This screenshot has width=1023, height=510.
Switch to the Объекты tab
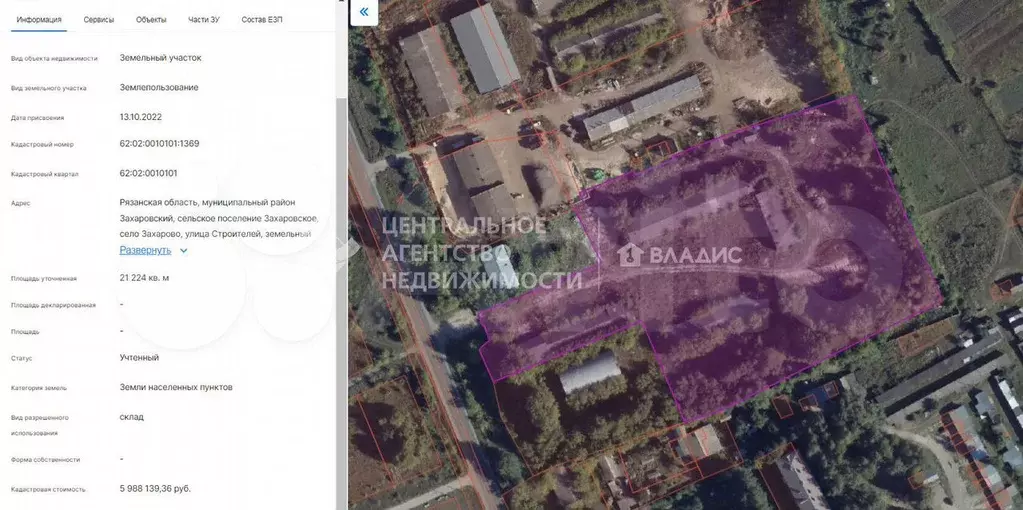[151, 20]
